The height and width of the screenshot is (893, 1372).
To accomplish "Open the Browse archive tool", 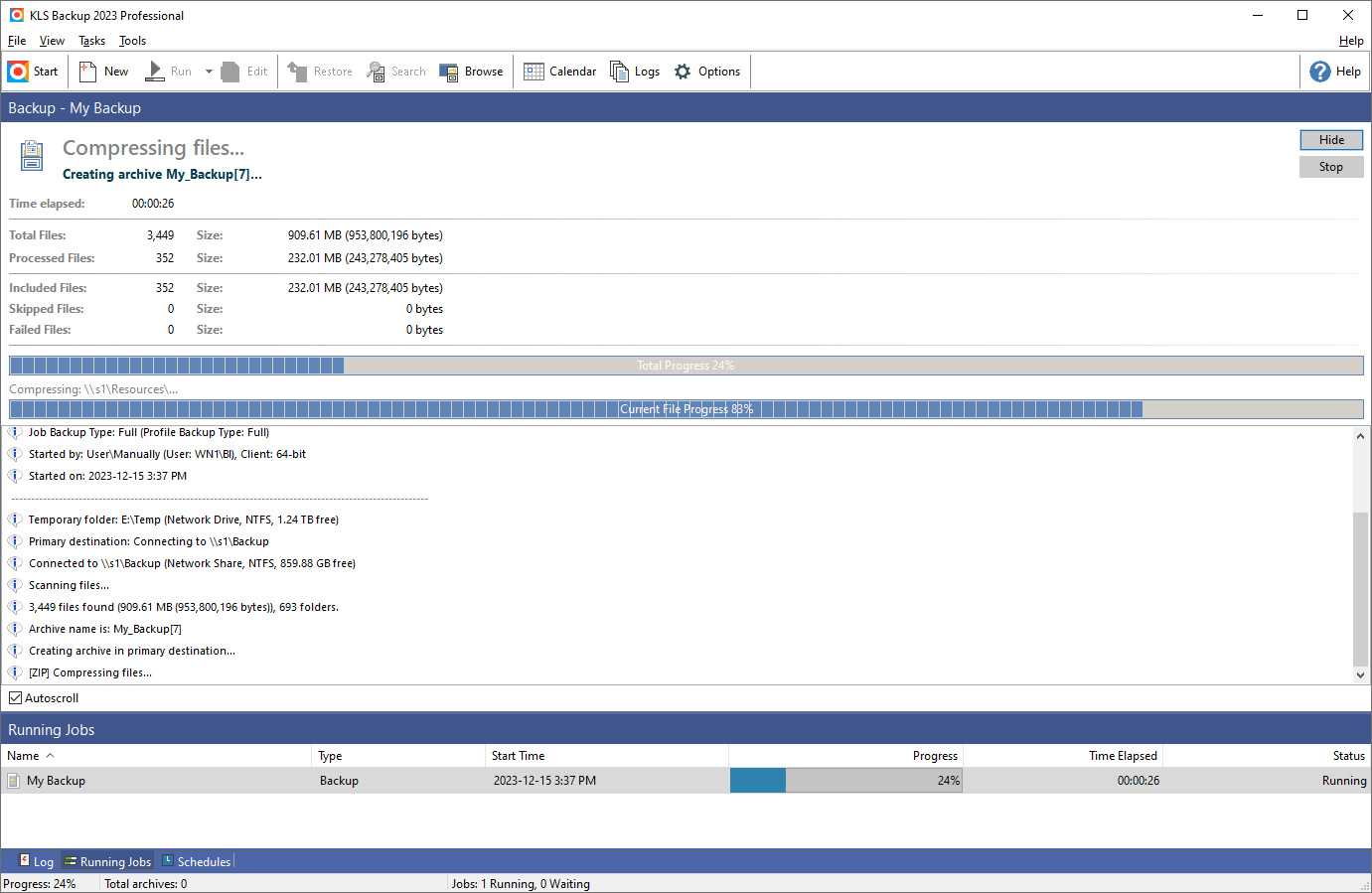I will (x=471, y=72).
